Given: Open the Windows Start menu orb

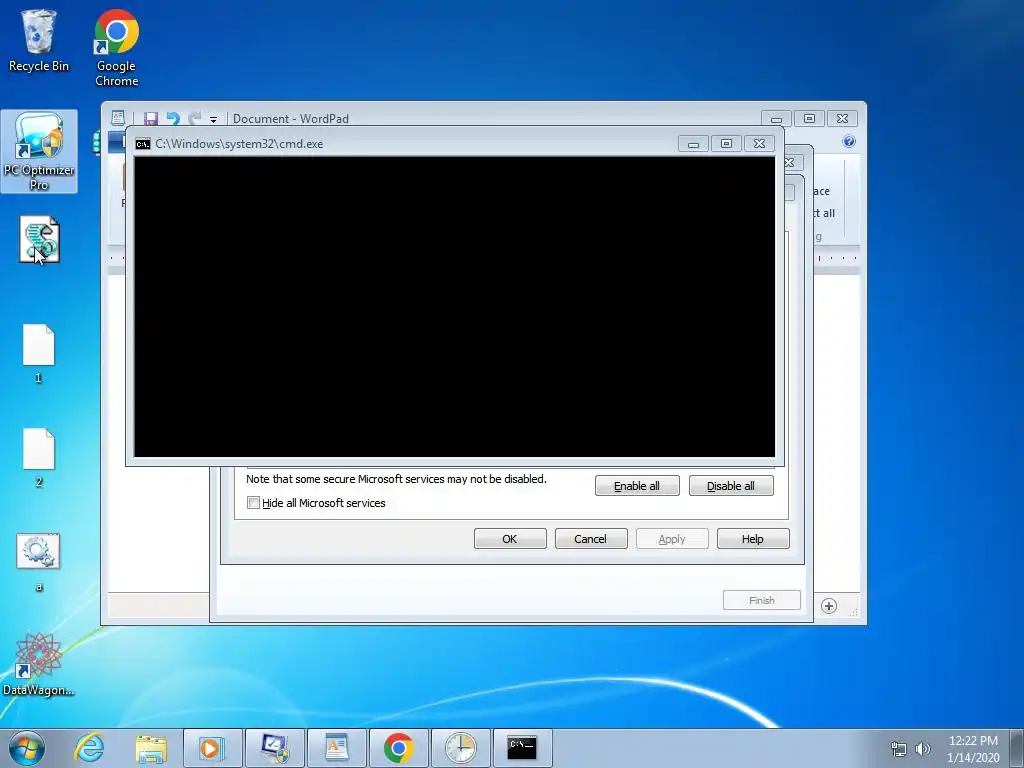Looking at the screenshot, I should [x=27, y=748].
